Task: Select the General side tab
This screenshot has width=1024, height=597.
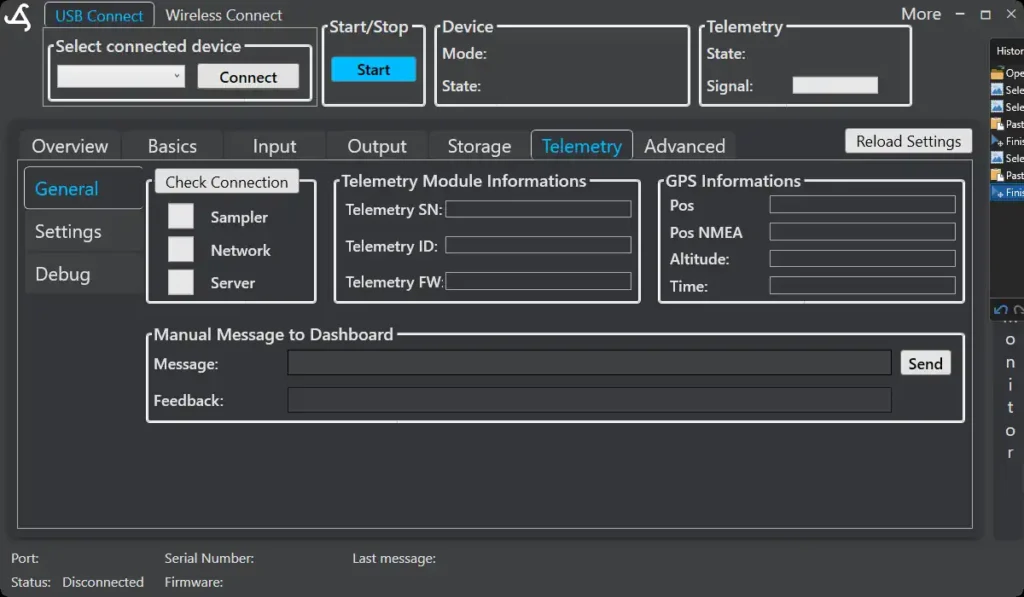Action: (x=84, y=188)
